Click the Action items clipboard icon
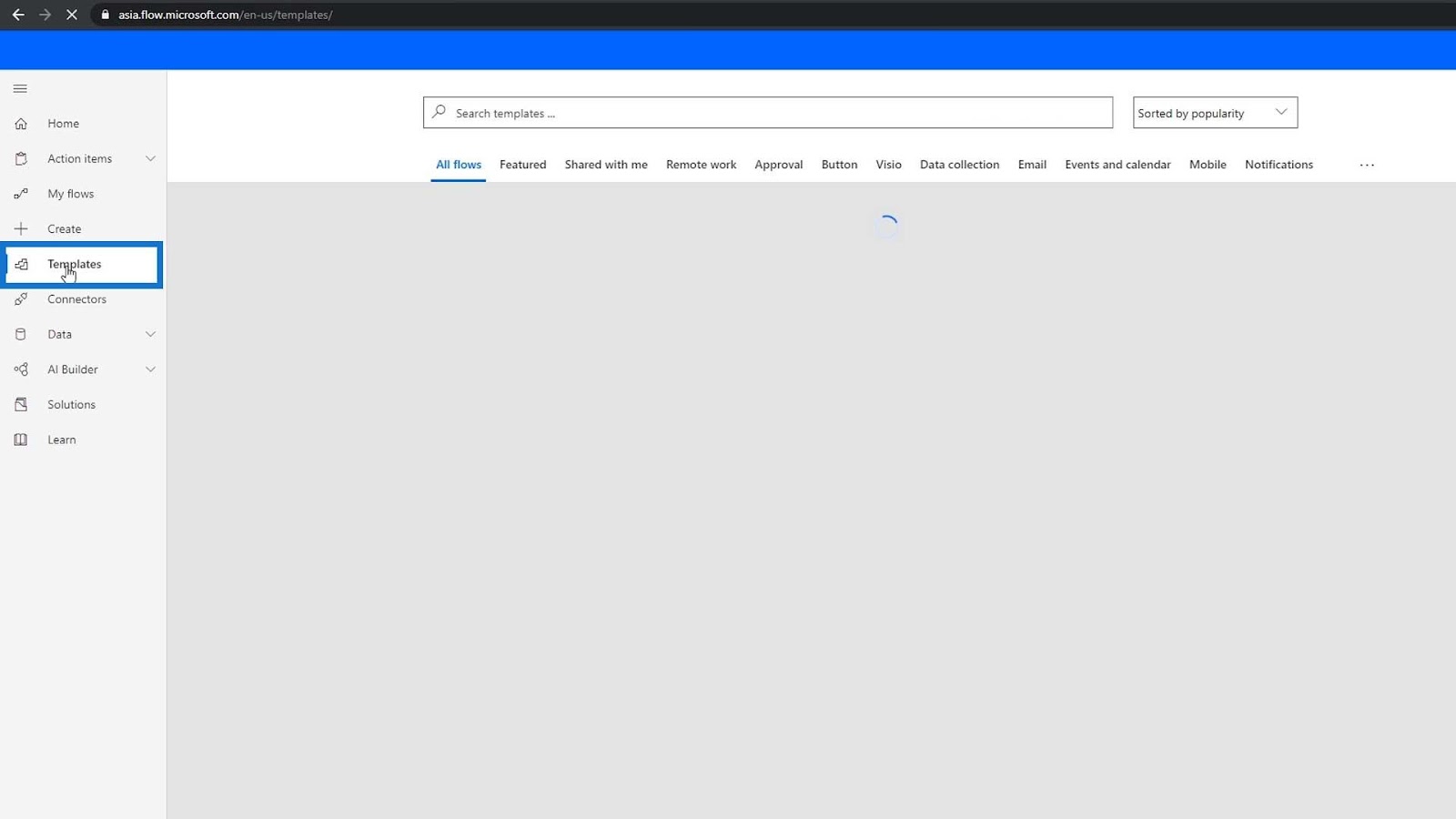Screen dimensions: 1456x819 coord(21,158)
